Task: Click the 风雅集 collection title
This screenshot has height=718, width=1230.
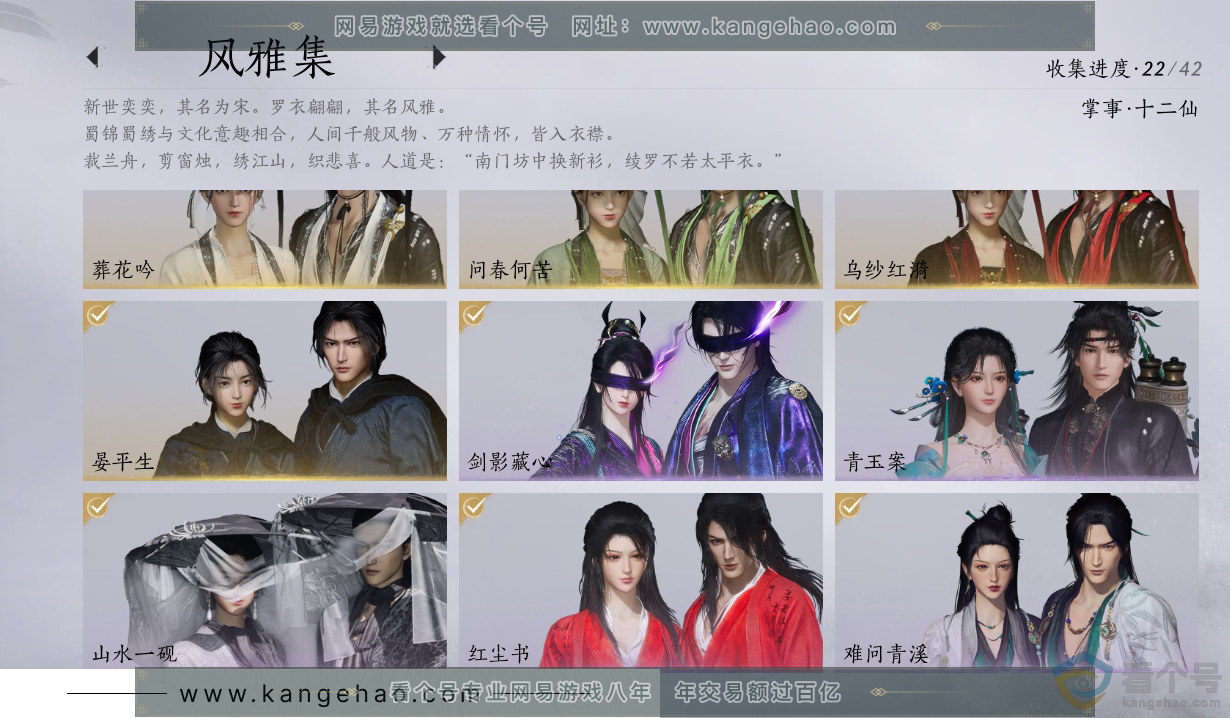Action: (266, 59)
